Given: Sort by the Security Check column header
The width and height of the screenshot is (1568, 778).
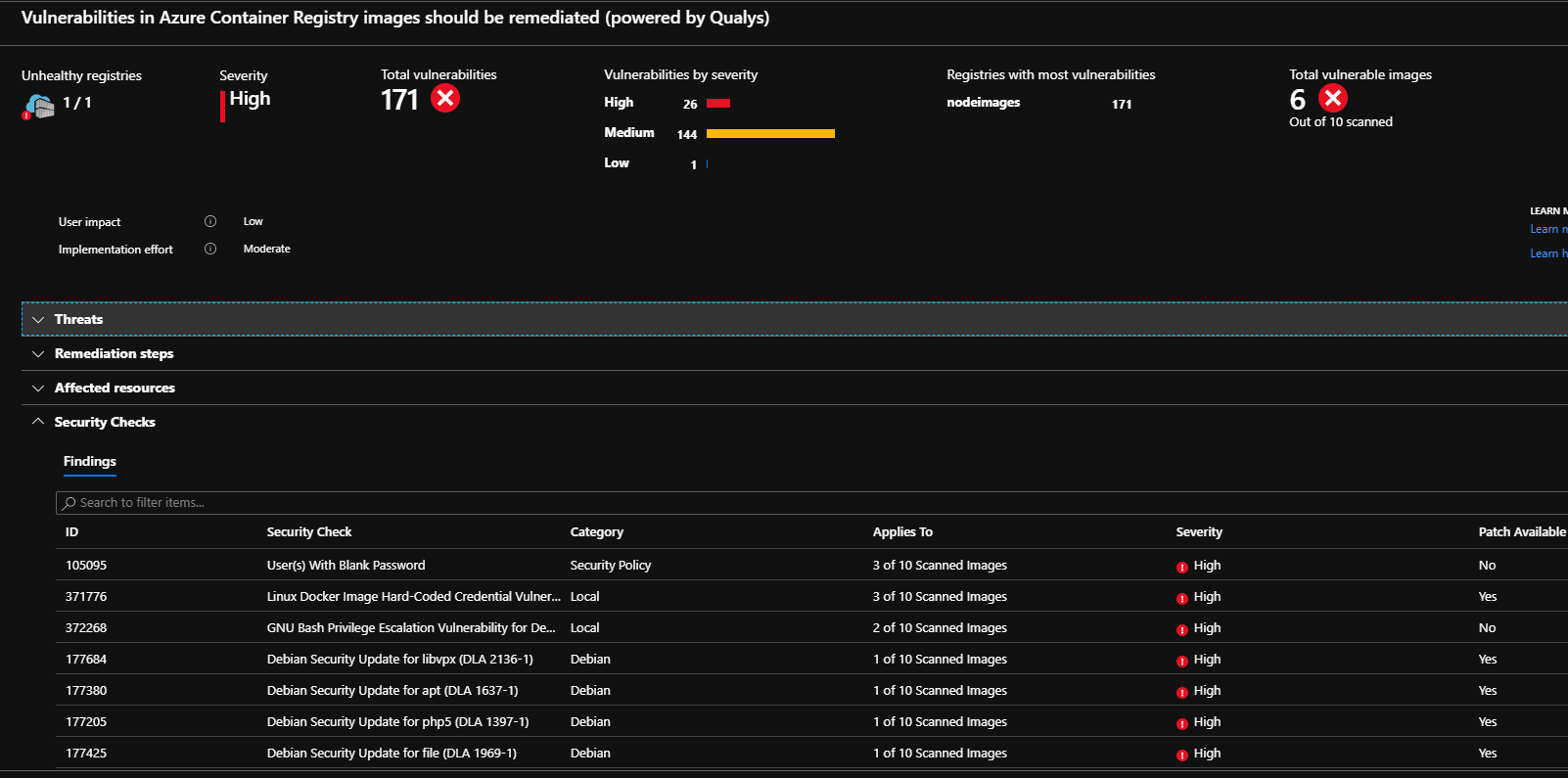Looking at the screenshot, I should click(309, 532).
